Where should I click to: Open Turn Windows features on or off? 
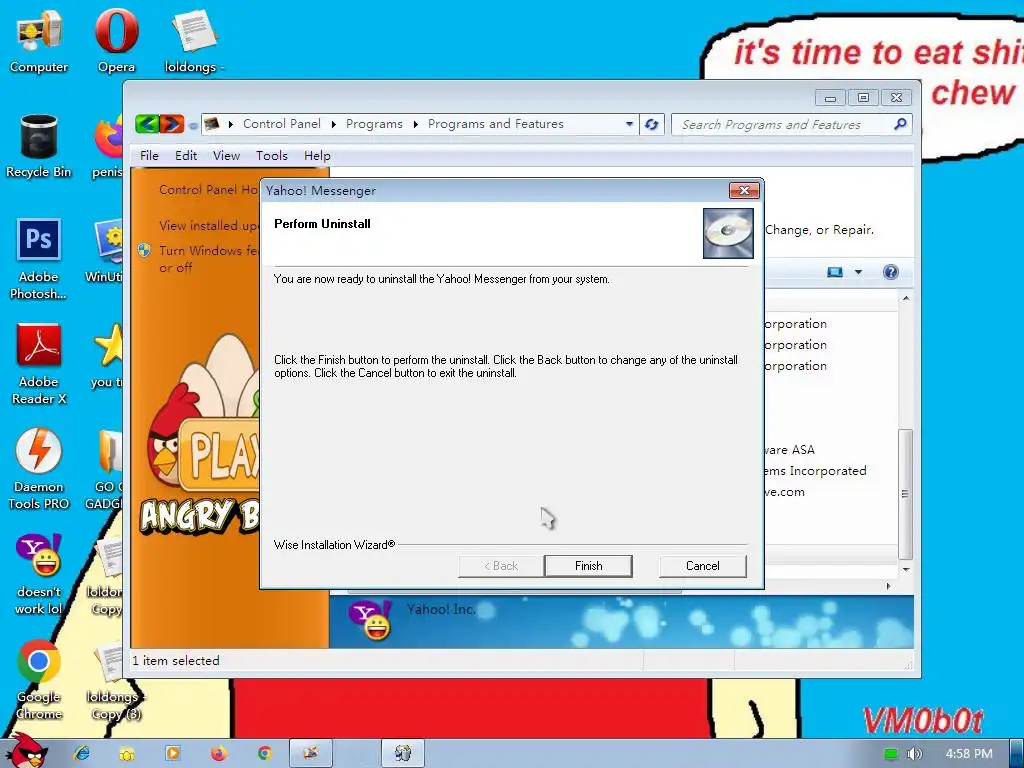pyautogui.click(x=209, y=259)
